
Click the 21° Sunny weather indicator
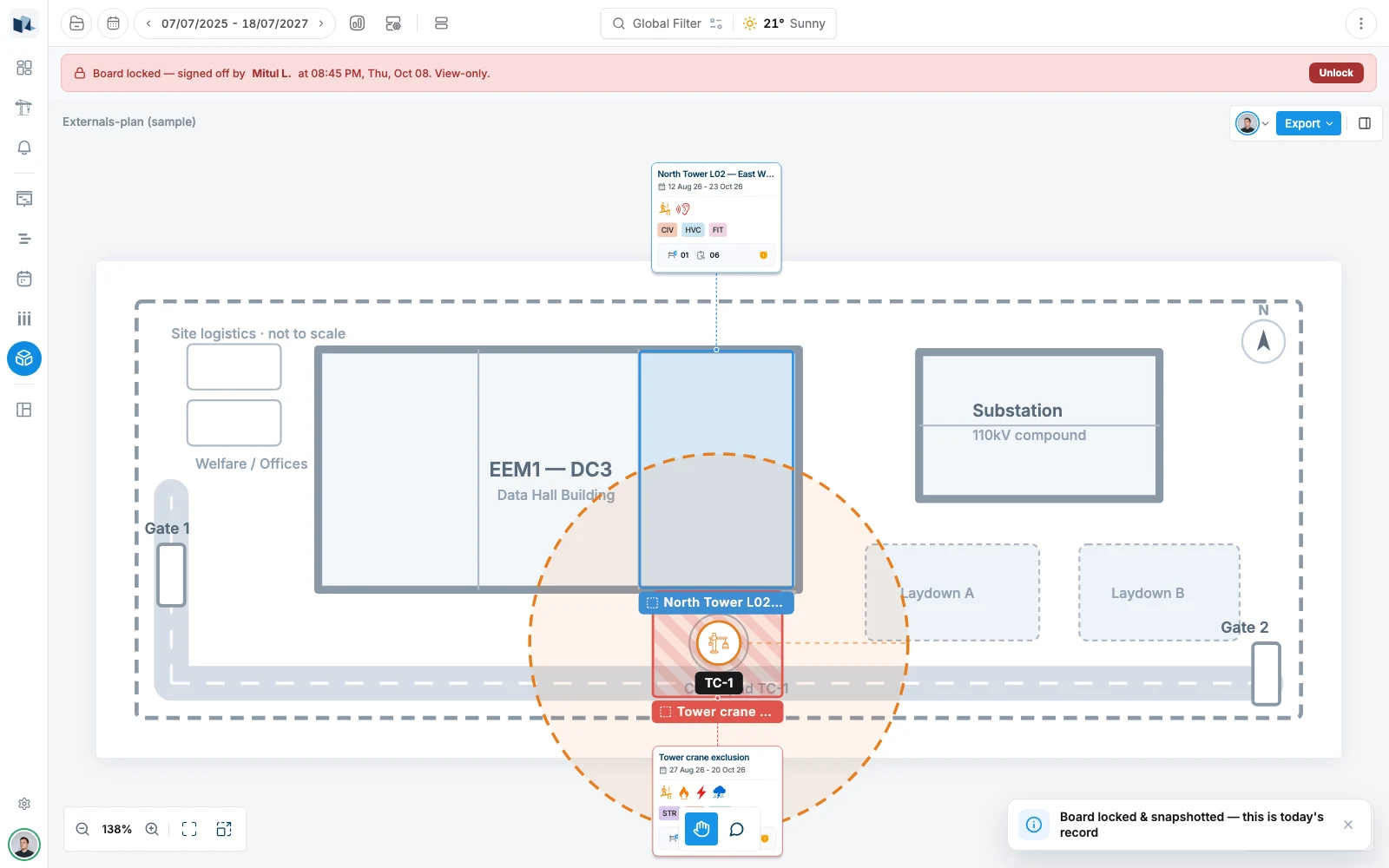coord(784,23)
